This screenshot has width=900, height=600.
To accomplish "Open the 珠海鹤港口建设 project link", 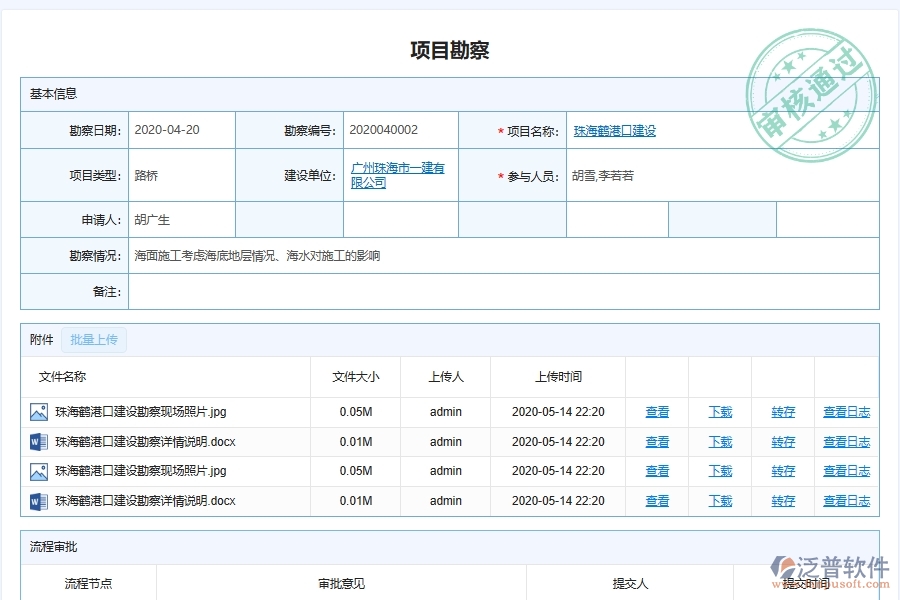I will [615, 129].
